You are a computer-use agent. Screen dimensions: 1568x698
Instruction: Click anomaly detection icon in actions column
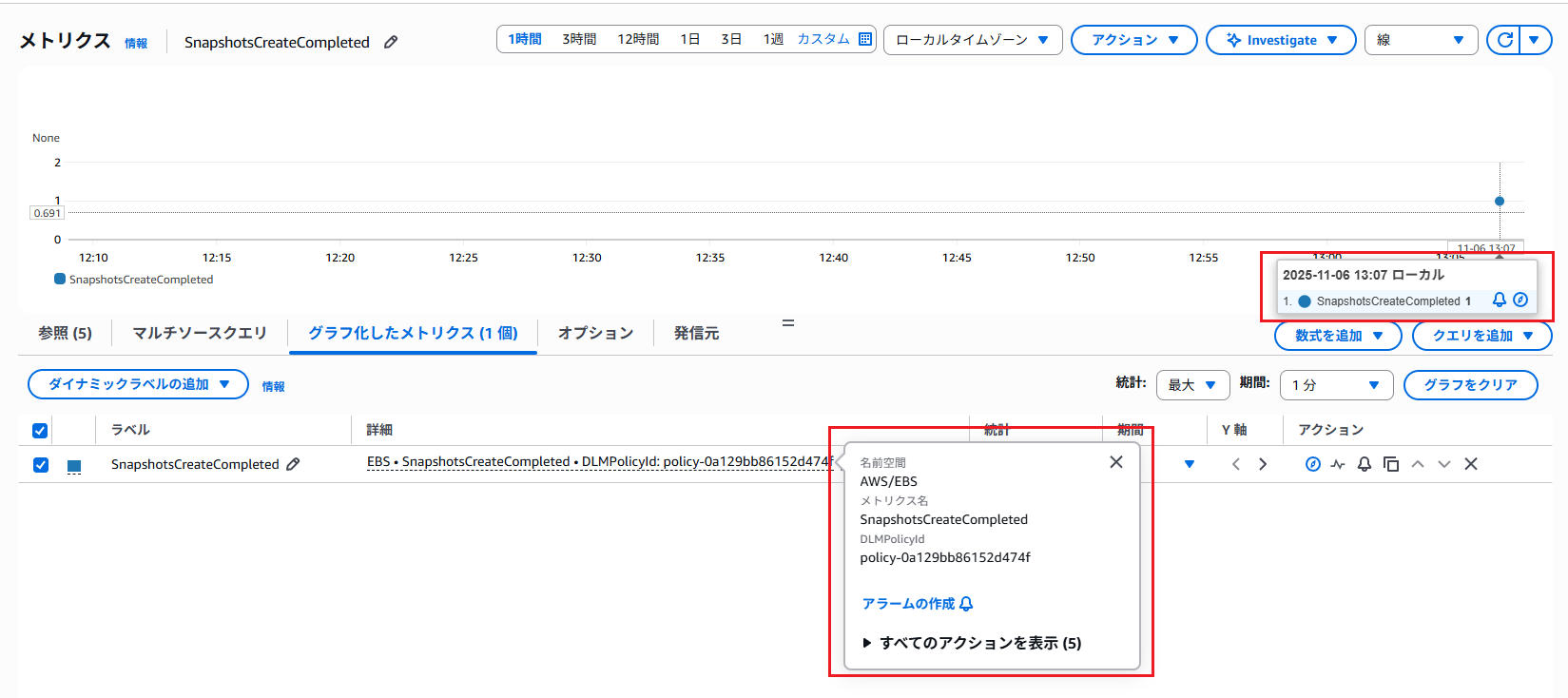tap(1338, 464)
